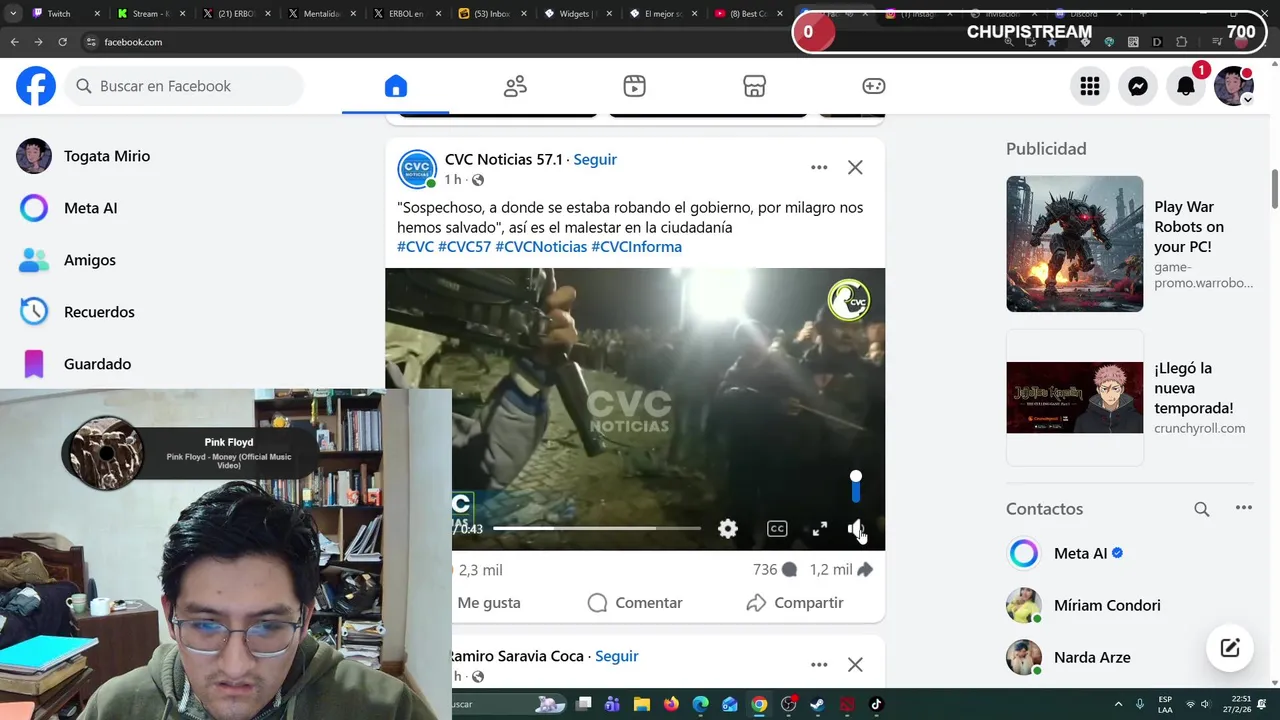Screen dimensions: 1280x720
Task: Open TikTok from the taskbar
Action: point(876,704)
